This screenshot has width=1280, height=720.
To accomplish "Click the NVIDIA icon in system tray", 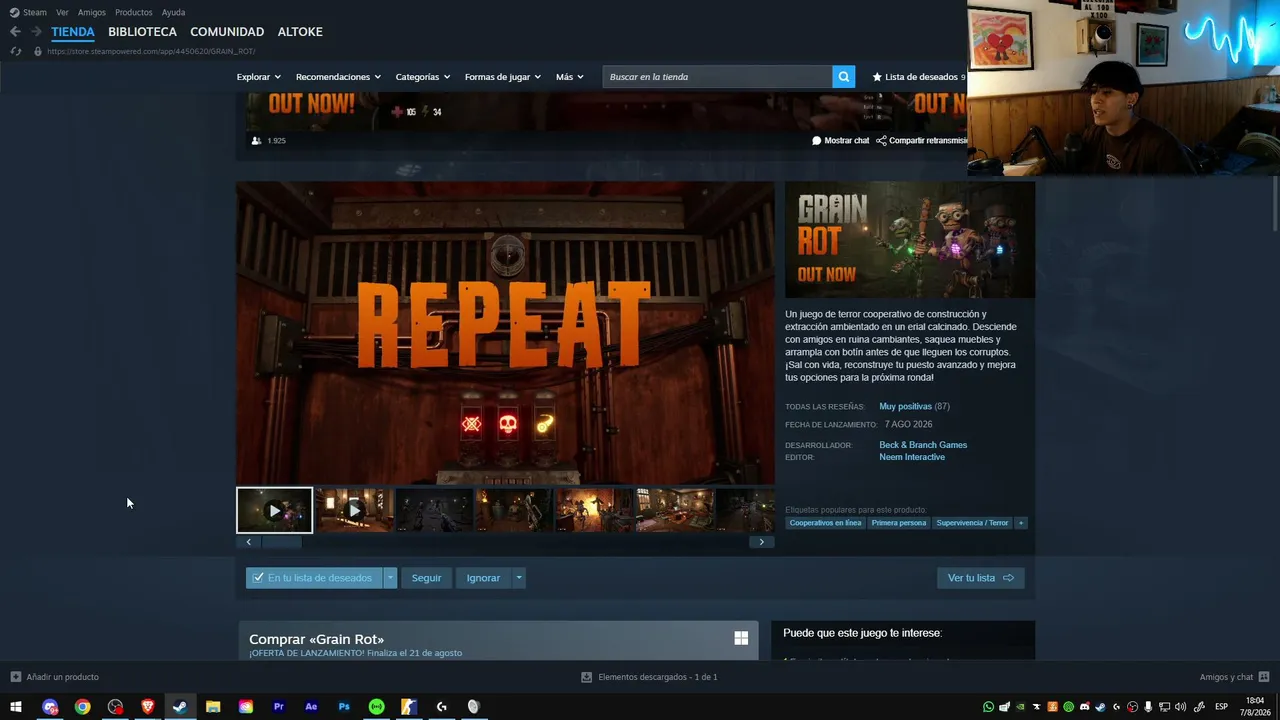I will pos(1021,707).
